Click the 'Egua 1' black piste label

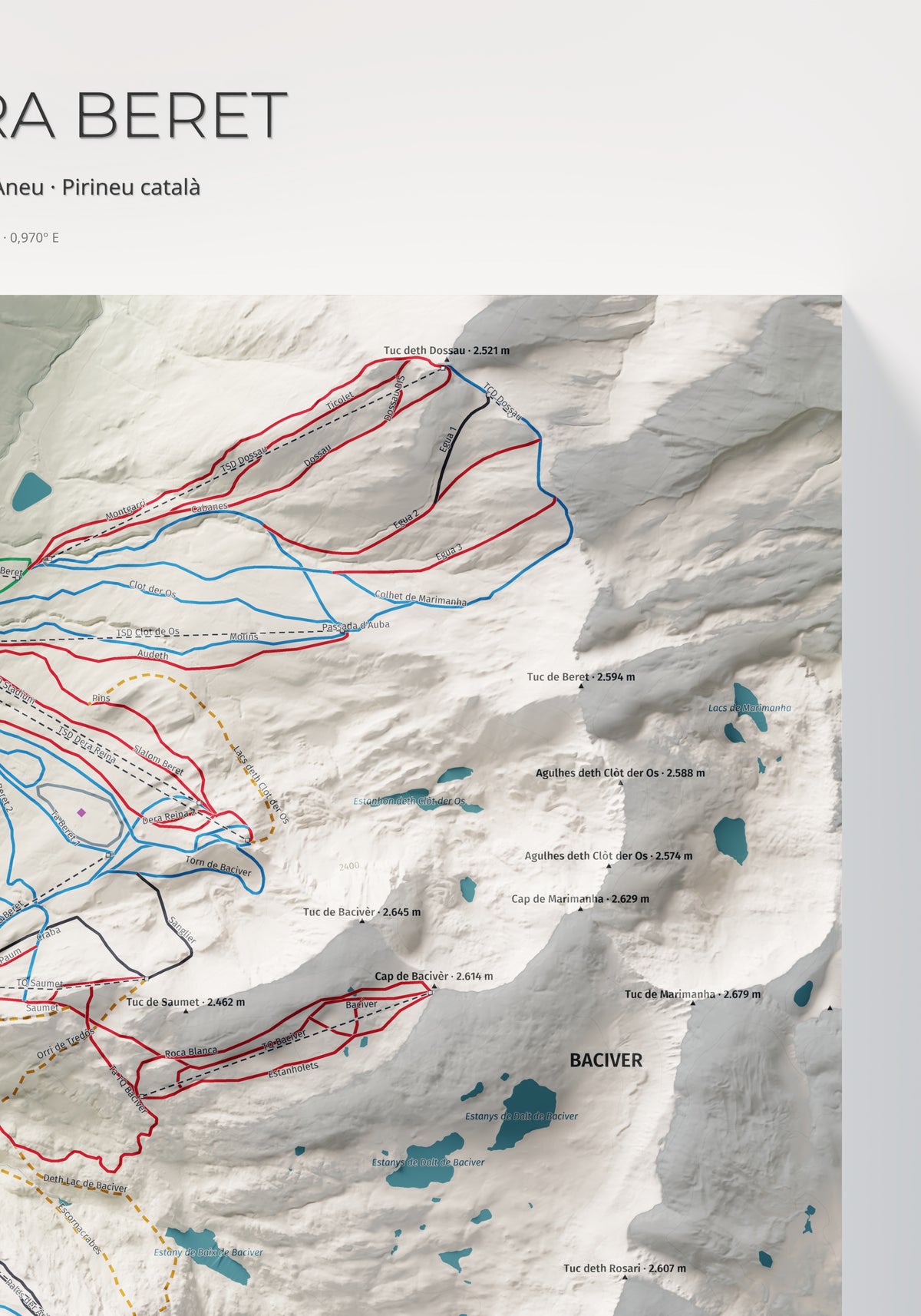click(x=449, y=438)
